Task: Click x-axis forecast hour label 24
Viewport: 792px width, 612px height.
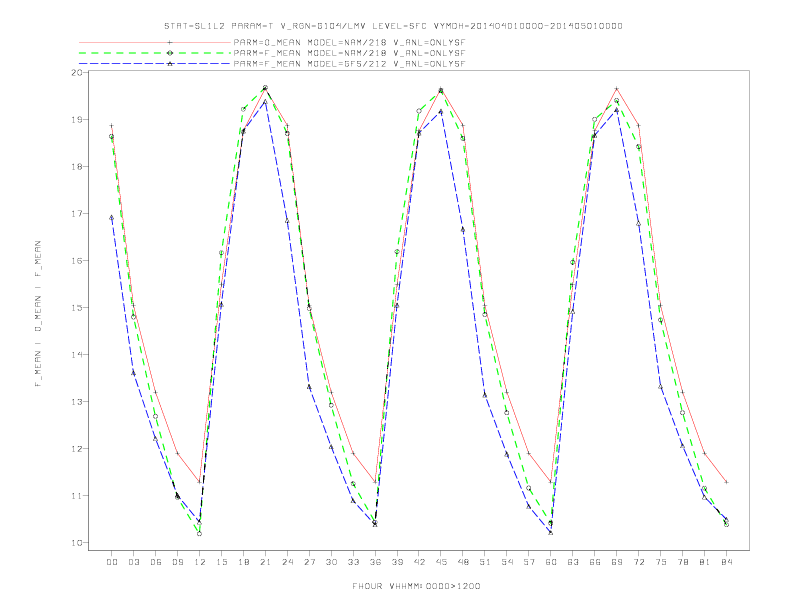Action: coord(287,562)
